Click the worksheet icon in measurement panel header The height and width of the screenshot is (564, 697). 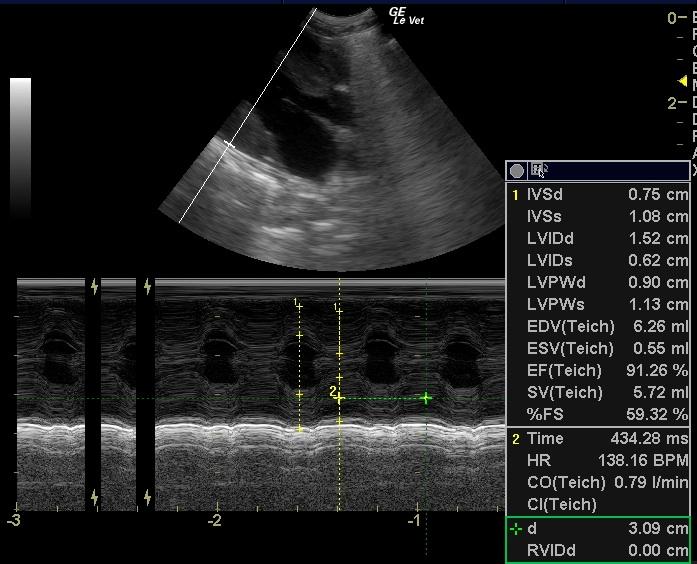pos(538,171)
